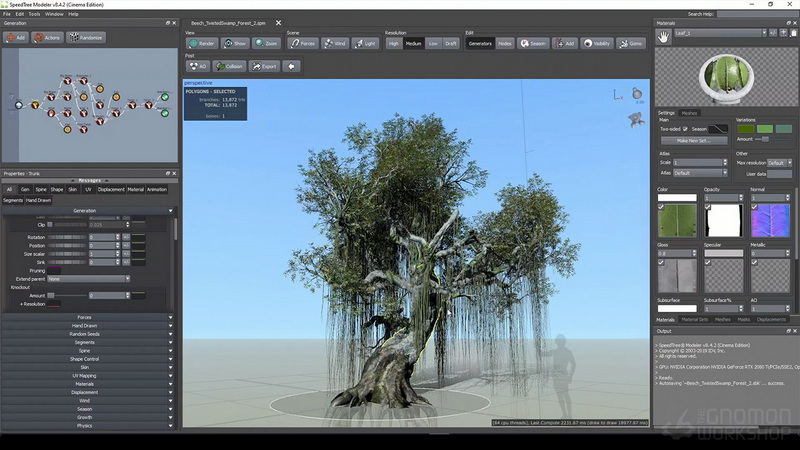Click the Atlas Scale input field

697,163
